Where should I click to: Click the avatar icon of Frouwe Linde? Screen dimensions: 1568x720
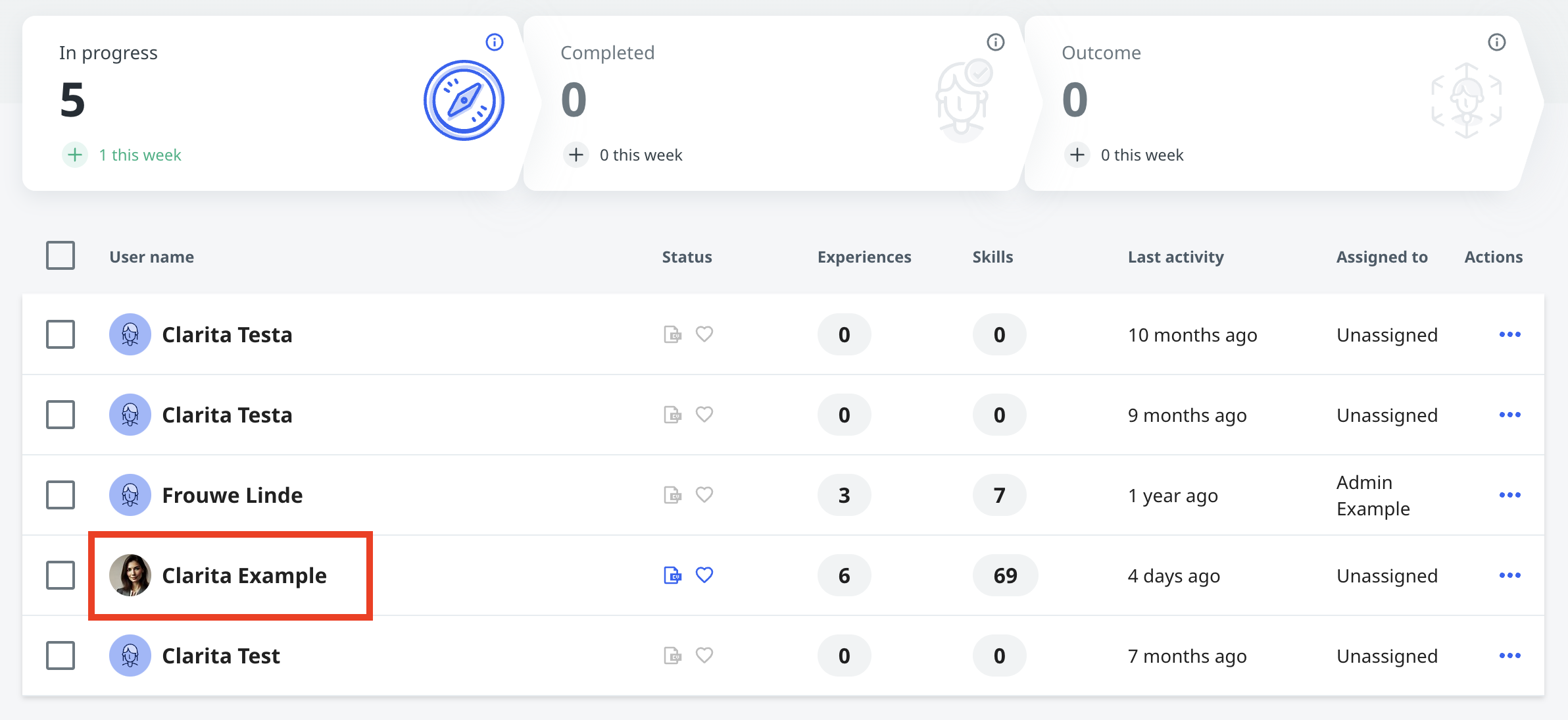(x=130, y=495)
